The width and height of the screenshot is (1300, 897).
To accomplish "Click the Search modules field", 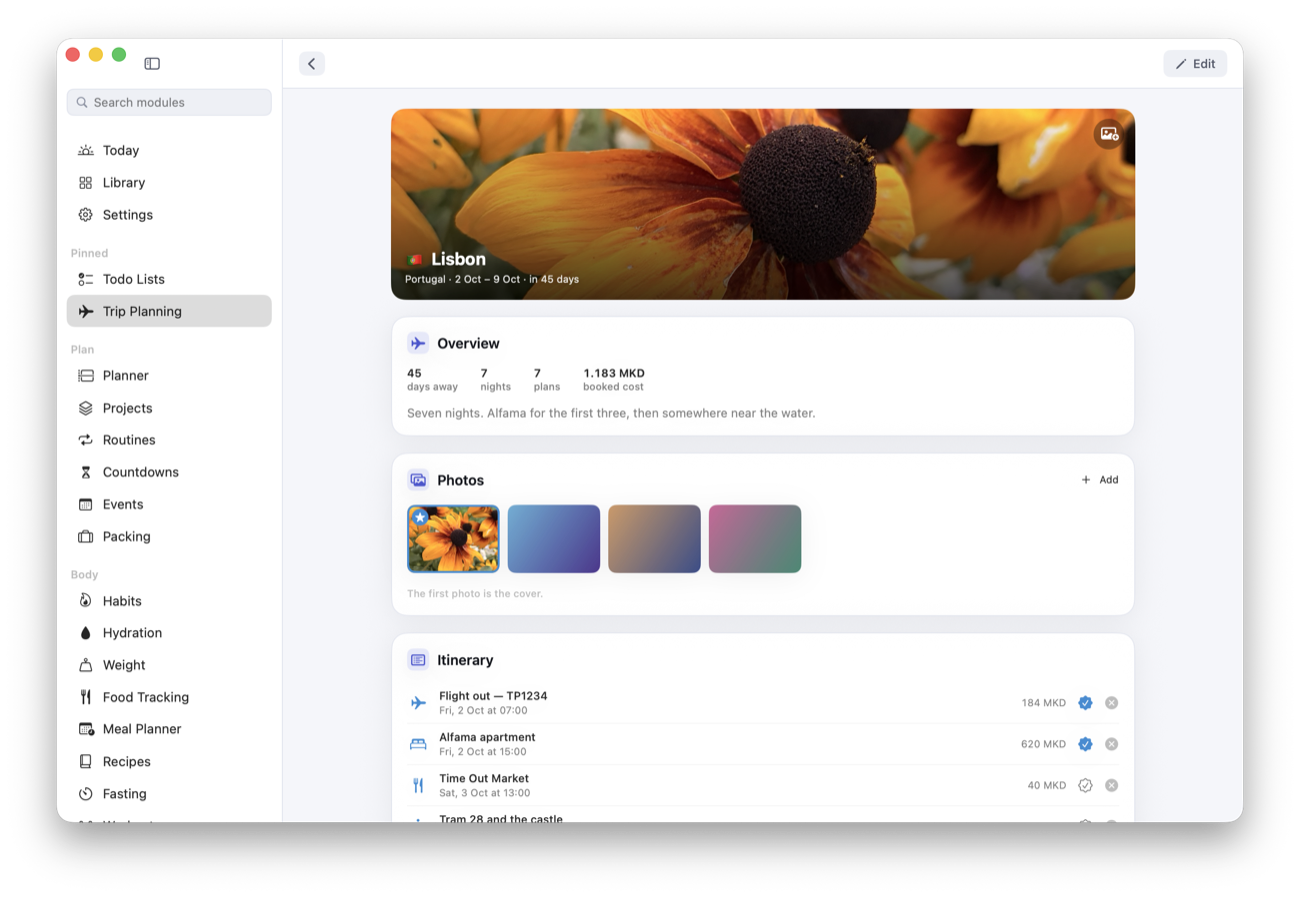I will (169, 102).
